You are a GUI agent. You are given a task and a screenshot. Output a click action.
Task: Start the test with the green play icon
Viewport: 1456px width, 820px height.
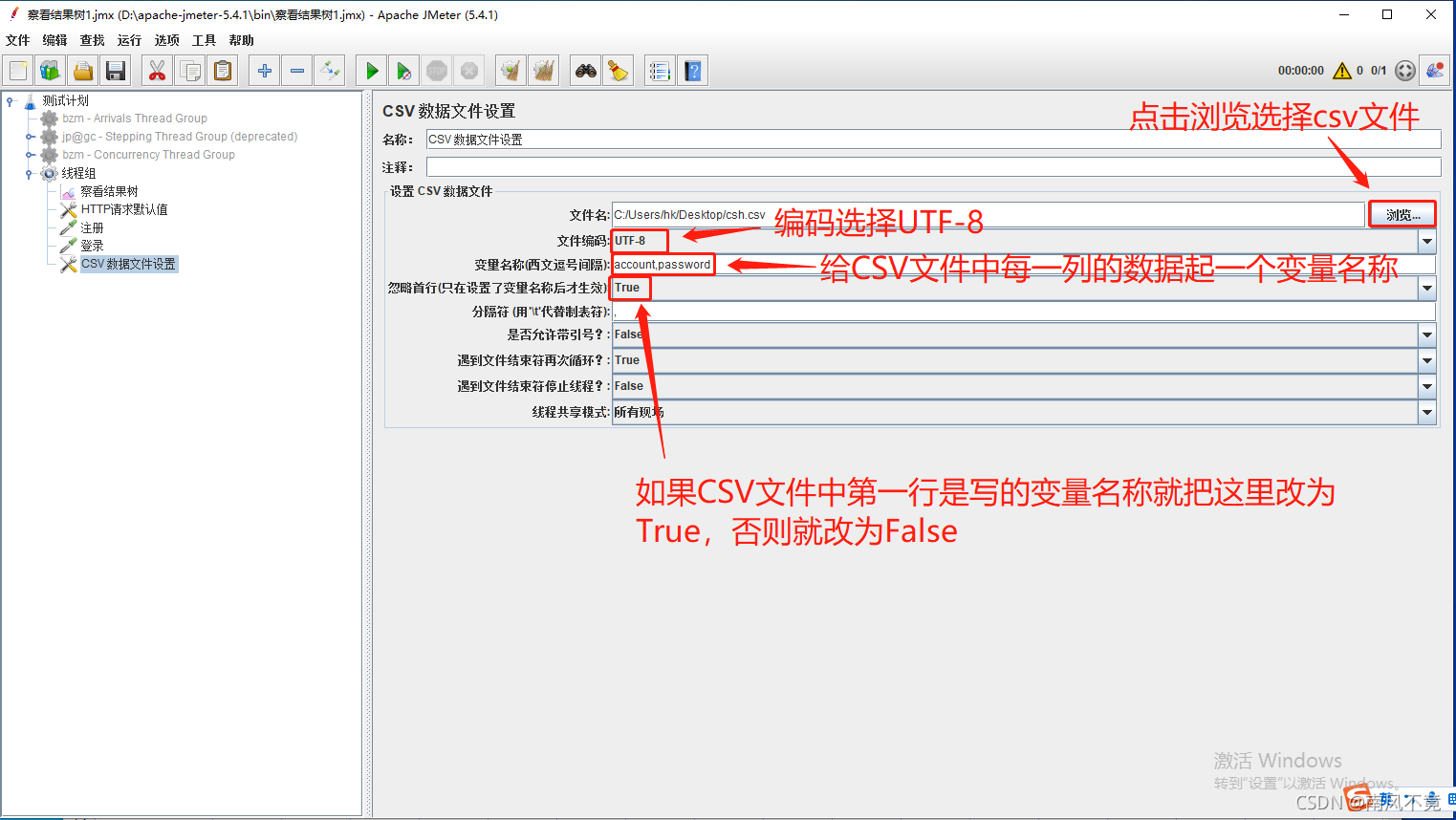coord(372,71)
